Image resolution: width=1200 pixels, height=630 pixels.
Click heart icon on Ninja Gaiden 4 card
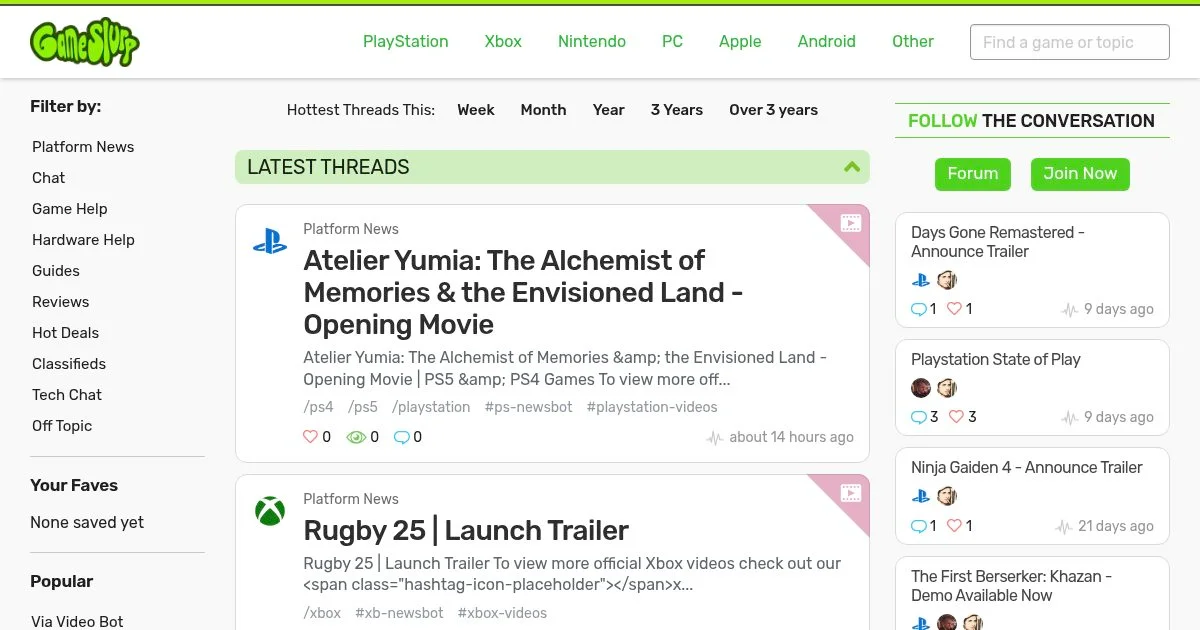coord(954,525)
